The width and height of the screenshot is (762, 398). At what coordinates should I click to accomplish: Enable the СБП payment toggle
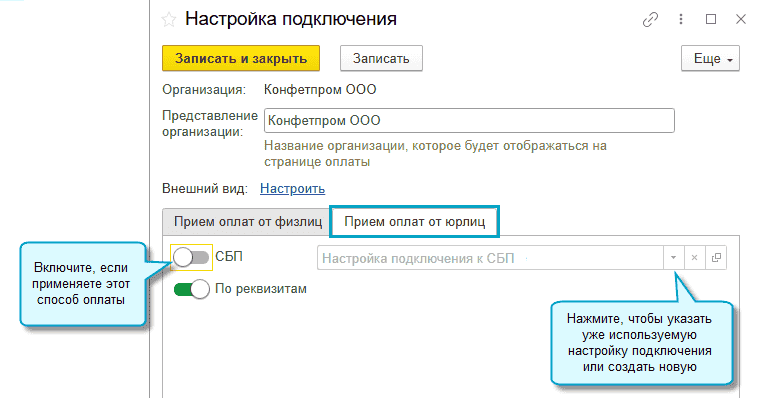pyautogui.click(x=191, y=257)
